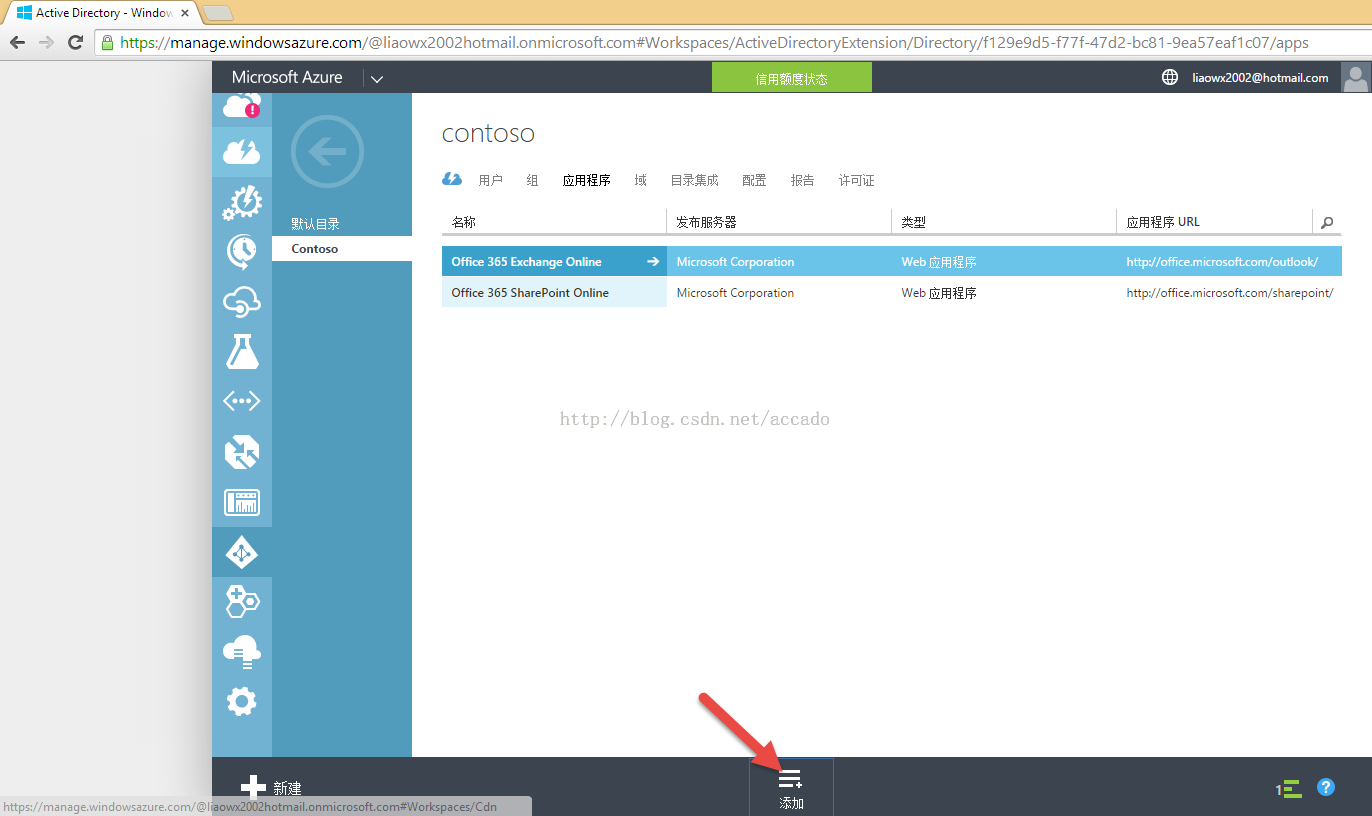Open the clock scheduler sidebar icon
This screenshot has width=1372, height=816.
click(x=241, y=251)
